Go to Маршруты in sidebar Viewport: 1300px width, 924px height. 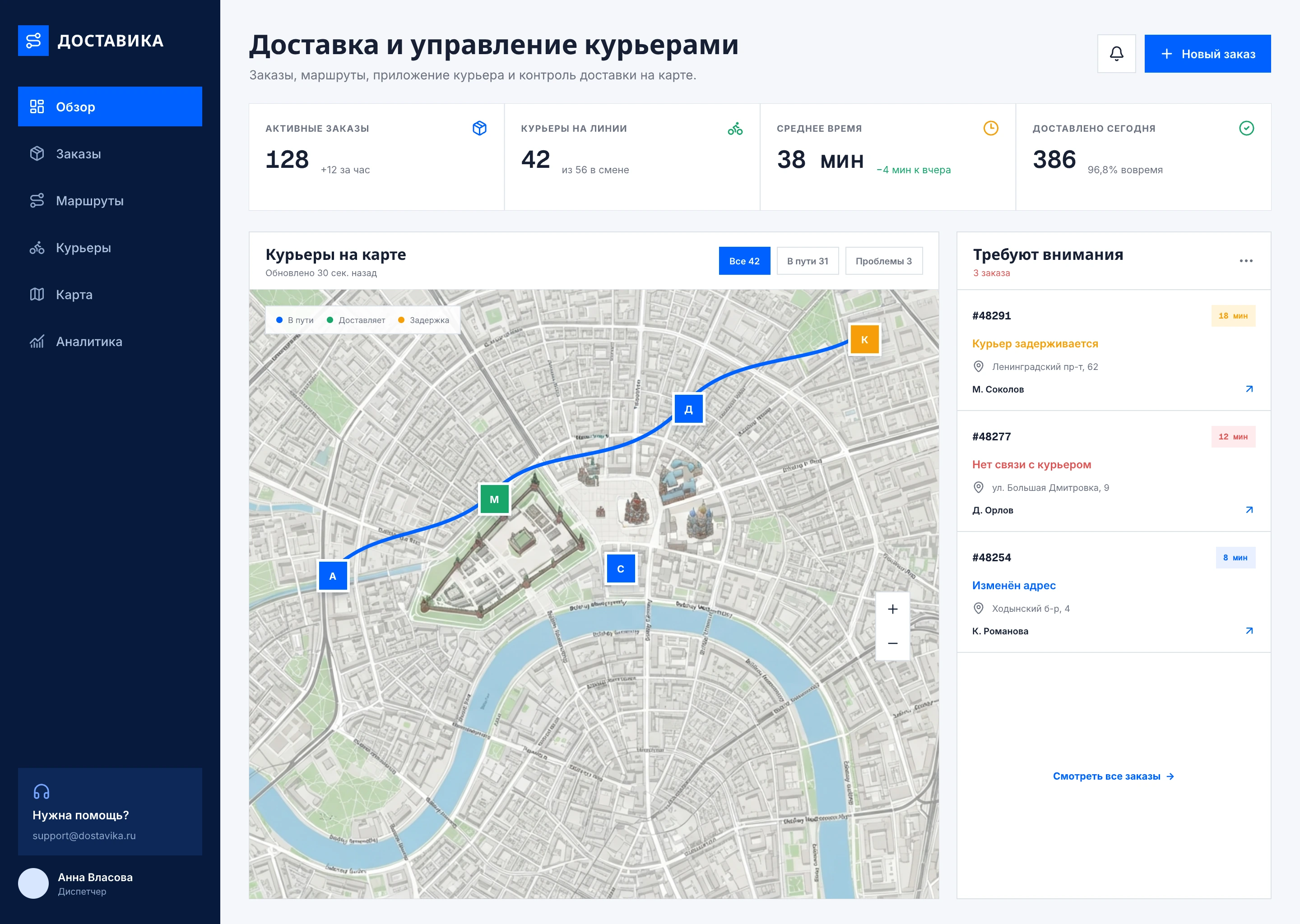[110, 200]
